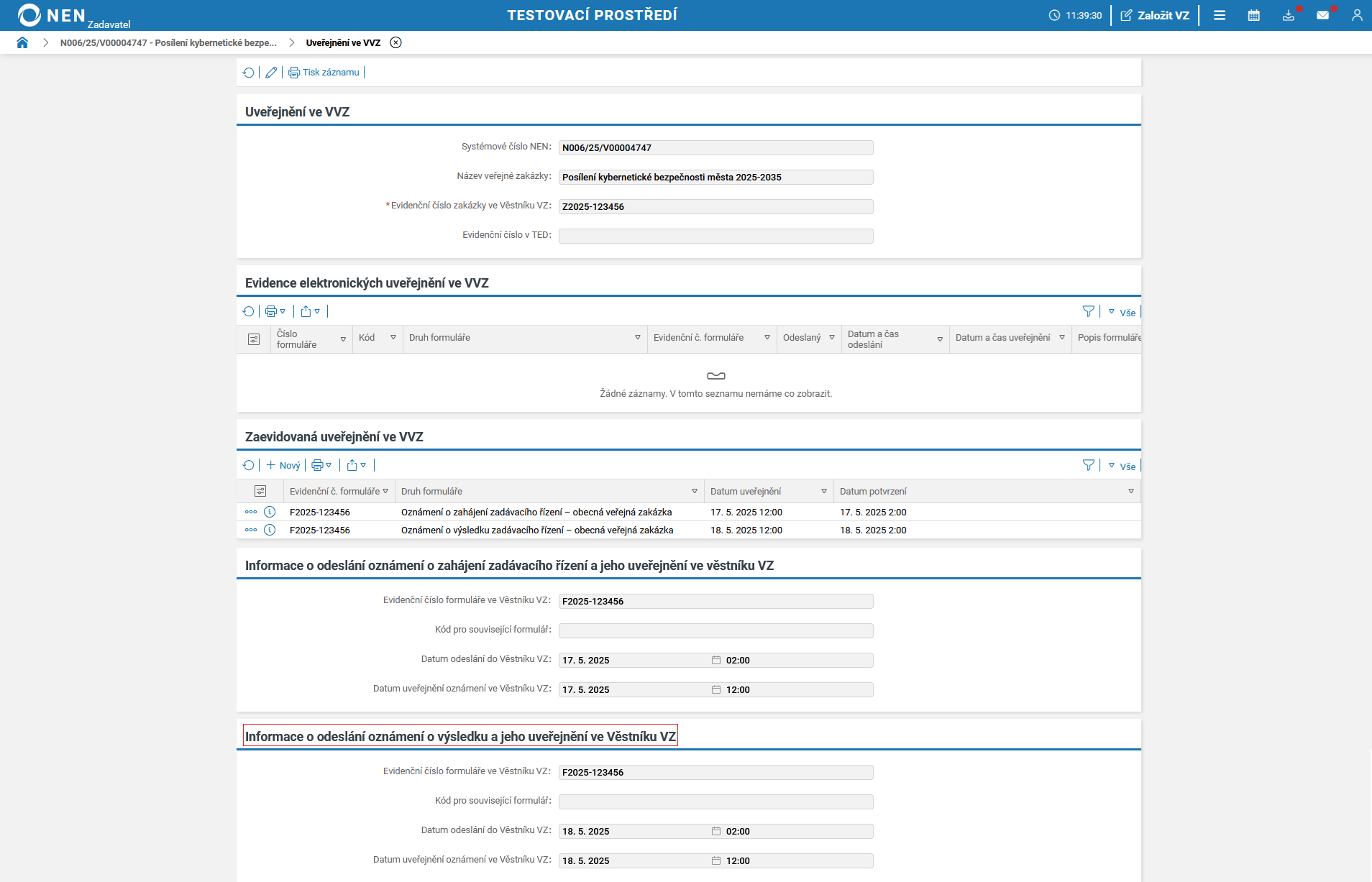Viewport: 1372px width, 882px height.
Task: Click the downloads icon in header
Action: pyautogui.click(x=1288, y=15)
